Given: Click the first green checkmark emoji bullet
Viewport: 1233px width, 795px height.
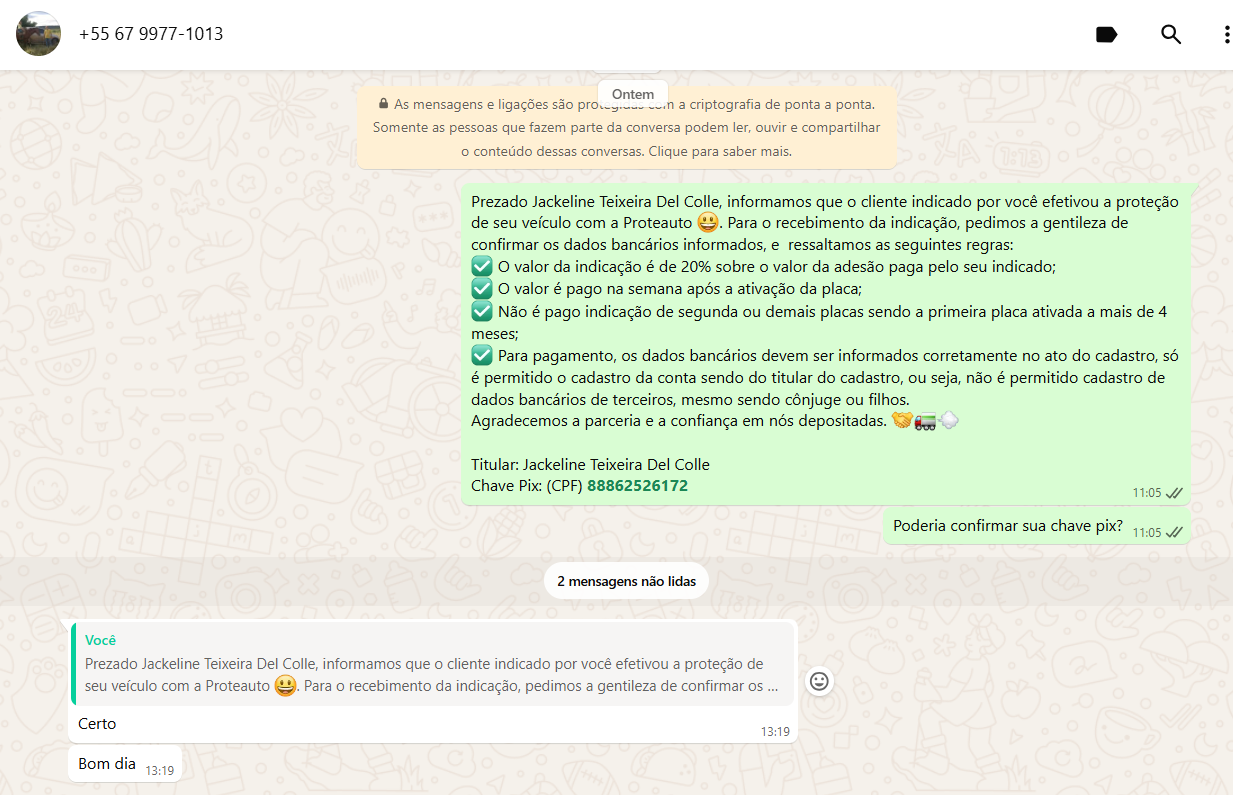Looking at the screenshot, I should pos(482,267).
